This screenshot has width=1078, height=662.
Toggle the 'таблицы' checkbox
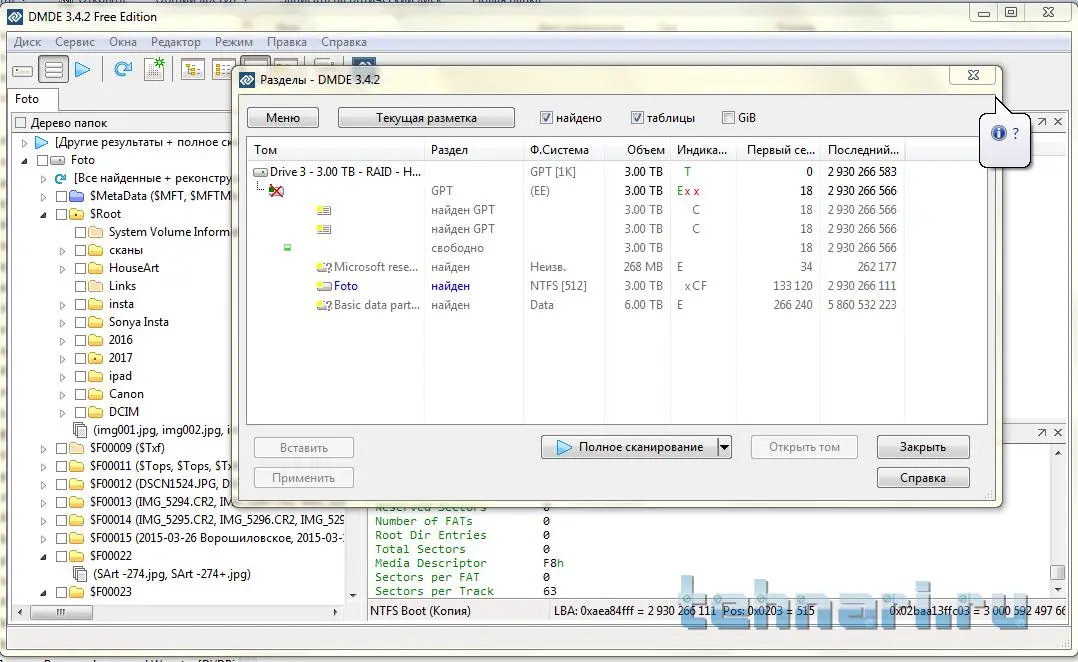click(637, 118)
